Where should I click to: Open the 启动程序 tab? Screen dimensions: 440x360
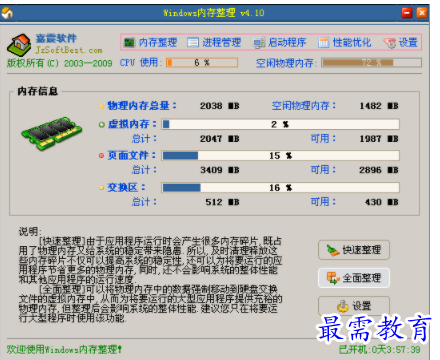(x=279, y=43)
